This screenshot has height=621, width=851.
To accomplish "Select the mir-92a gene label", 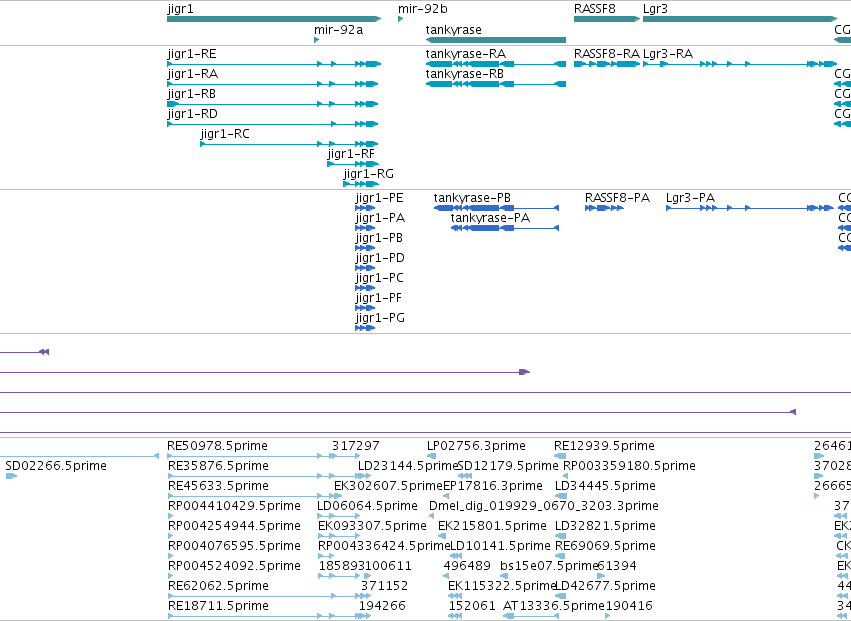I will point(338,30).
